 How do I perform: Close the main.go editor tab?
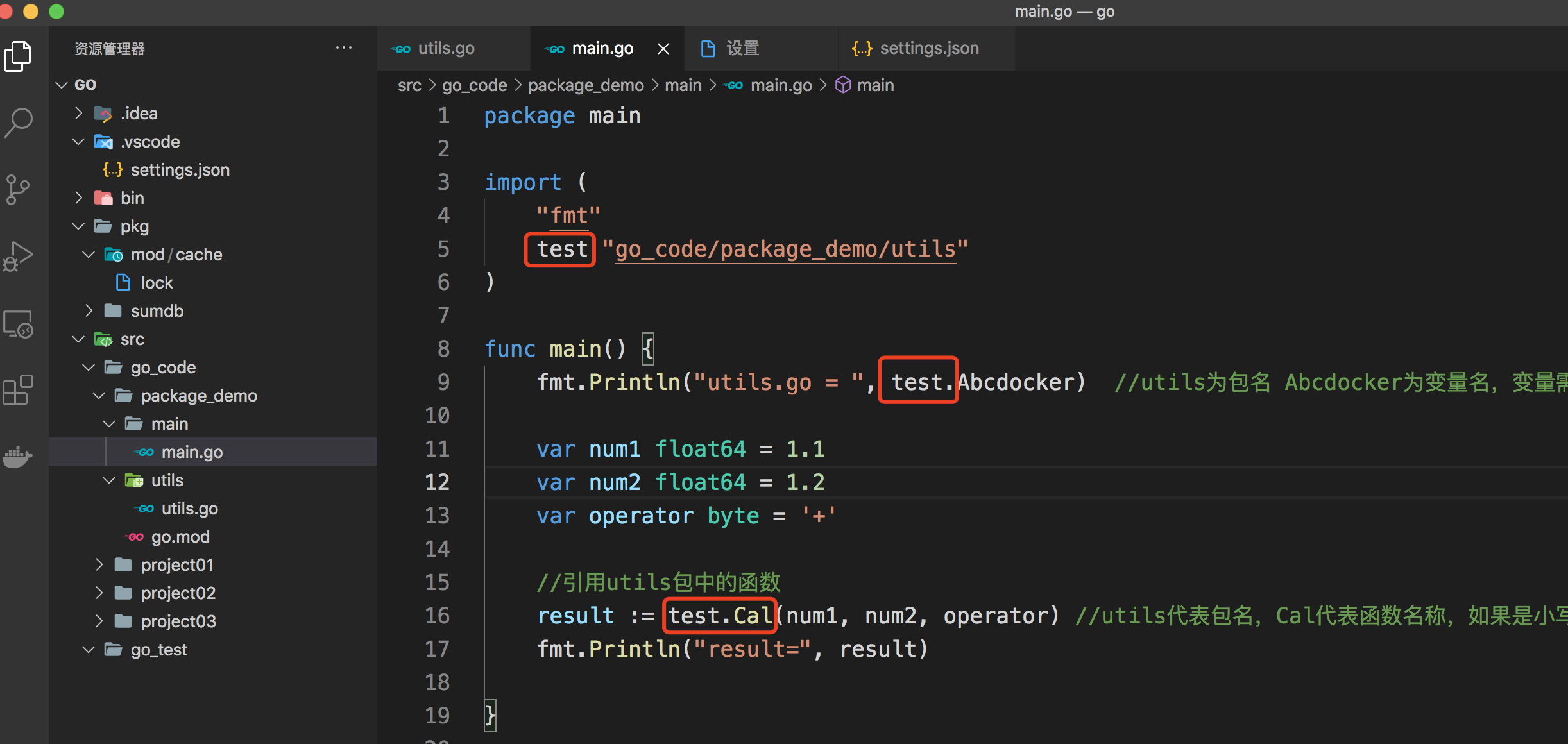click(663, 49)
